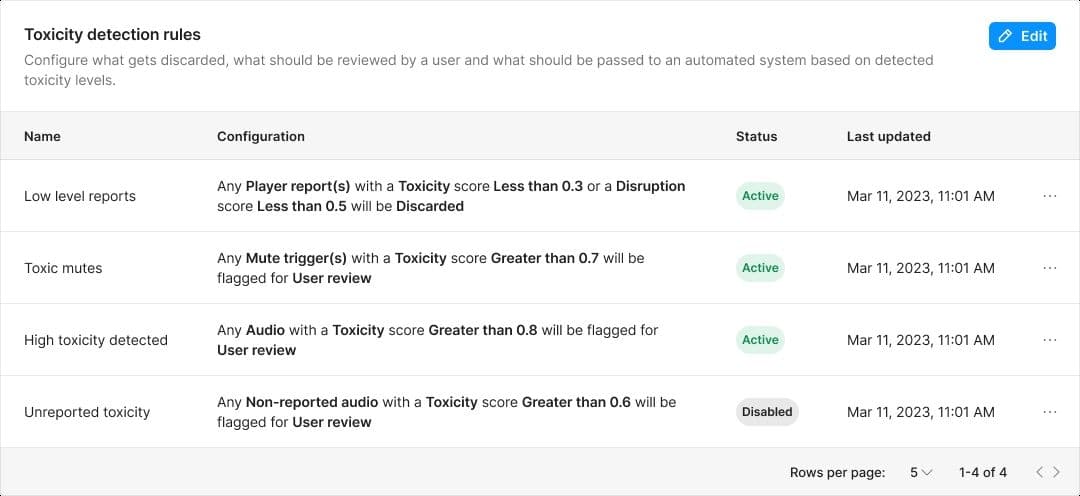Click the Active badge on High toxicity detected
1080x496 pixels.
(x=760, y=340)
